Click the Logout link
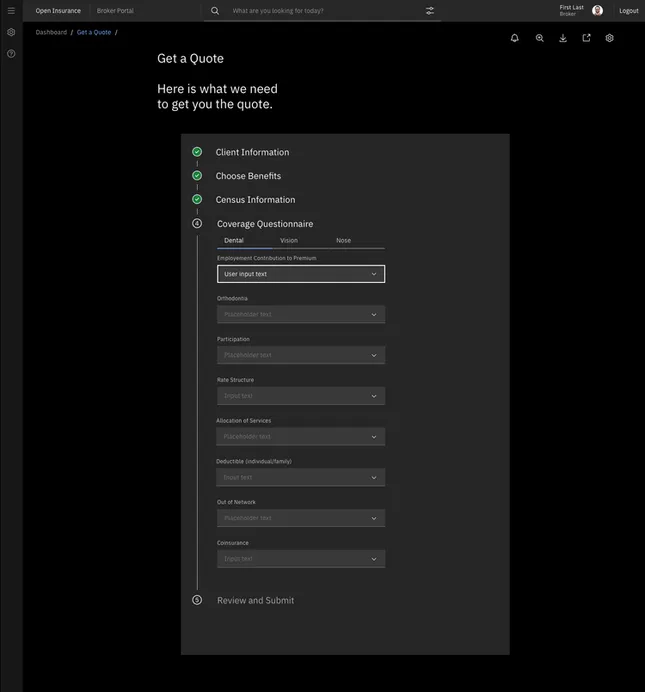This screenshot has width=645, height=692. point(629,11)
